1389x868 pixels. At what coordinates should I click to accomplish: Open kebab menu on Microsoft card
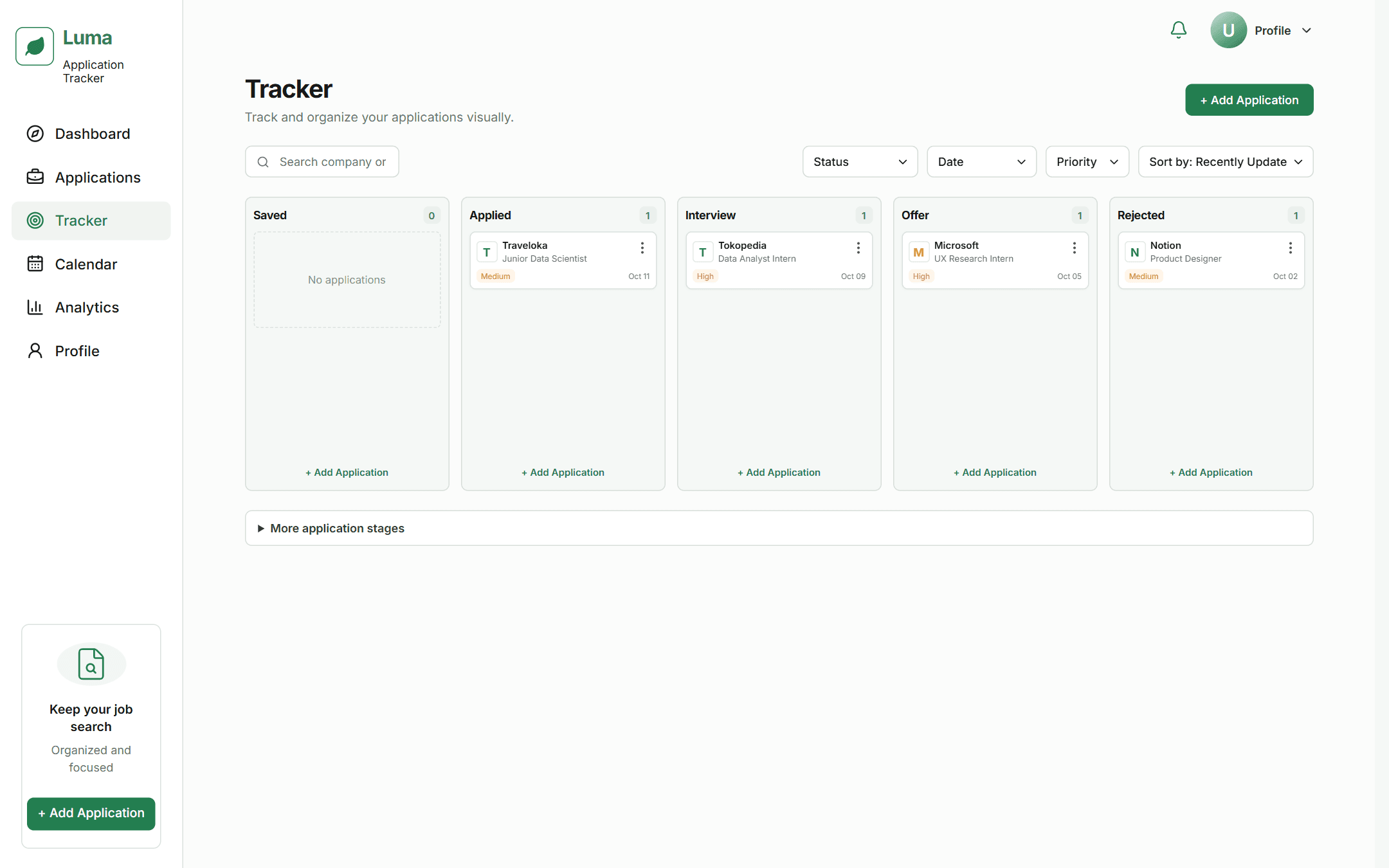[1074, 248]
